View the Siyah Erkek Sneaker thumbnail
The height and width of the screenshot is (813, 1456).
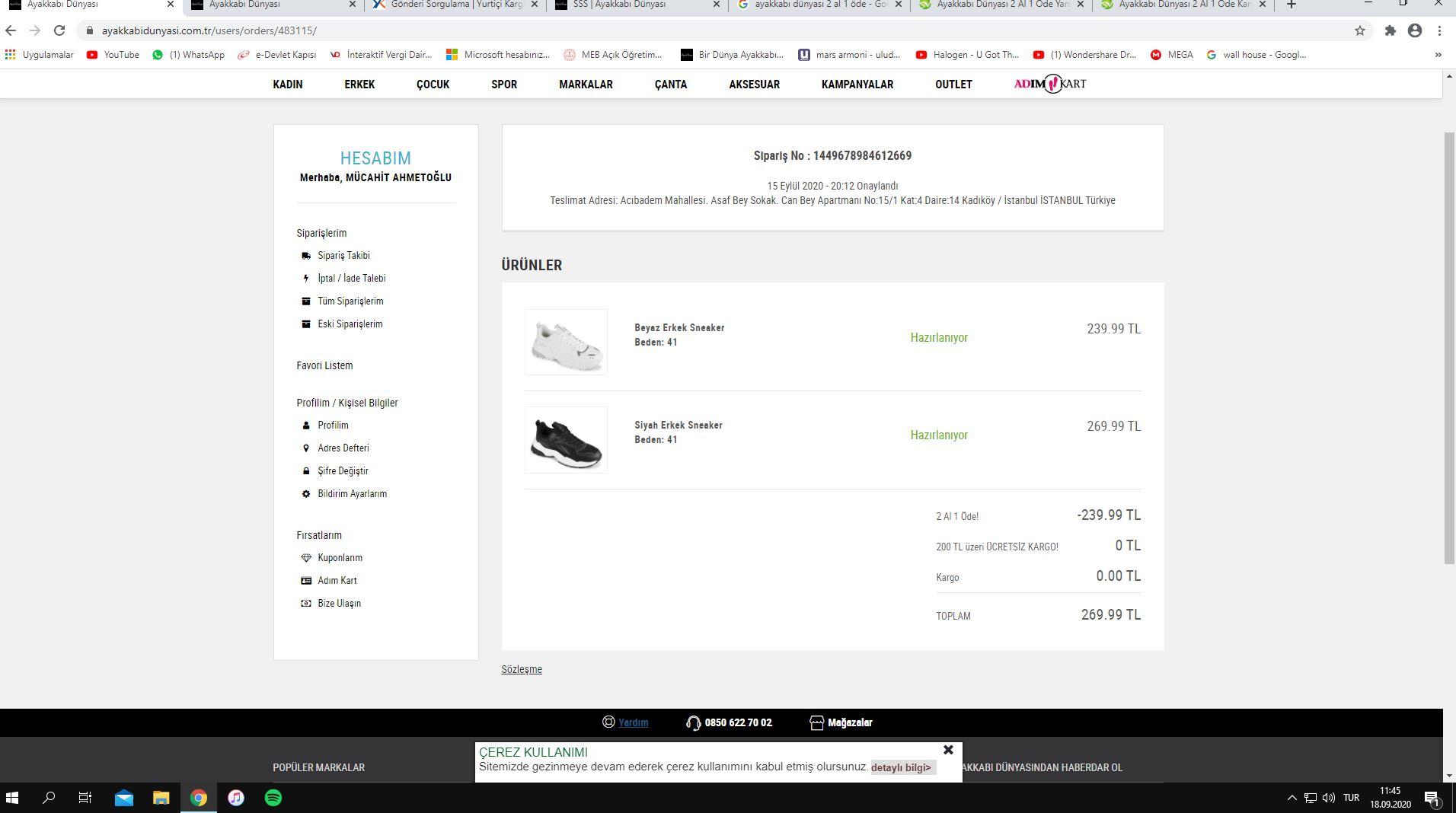coord(566,440)
